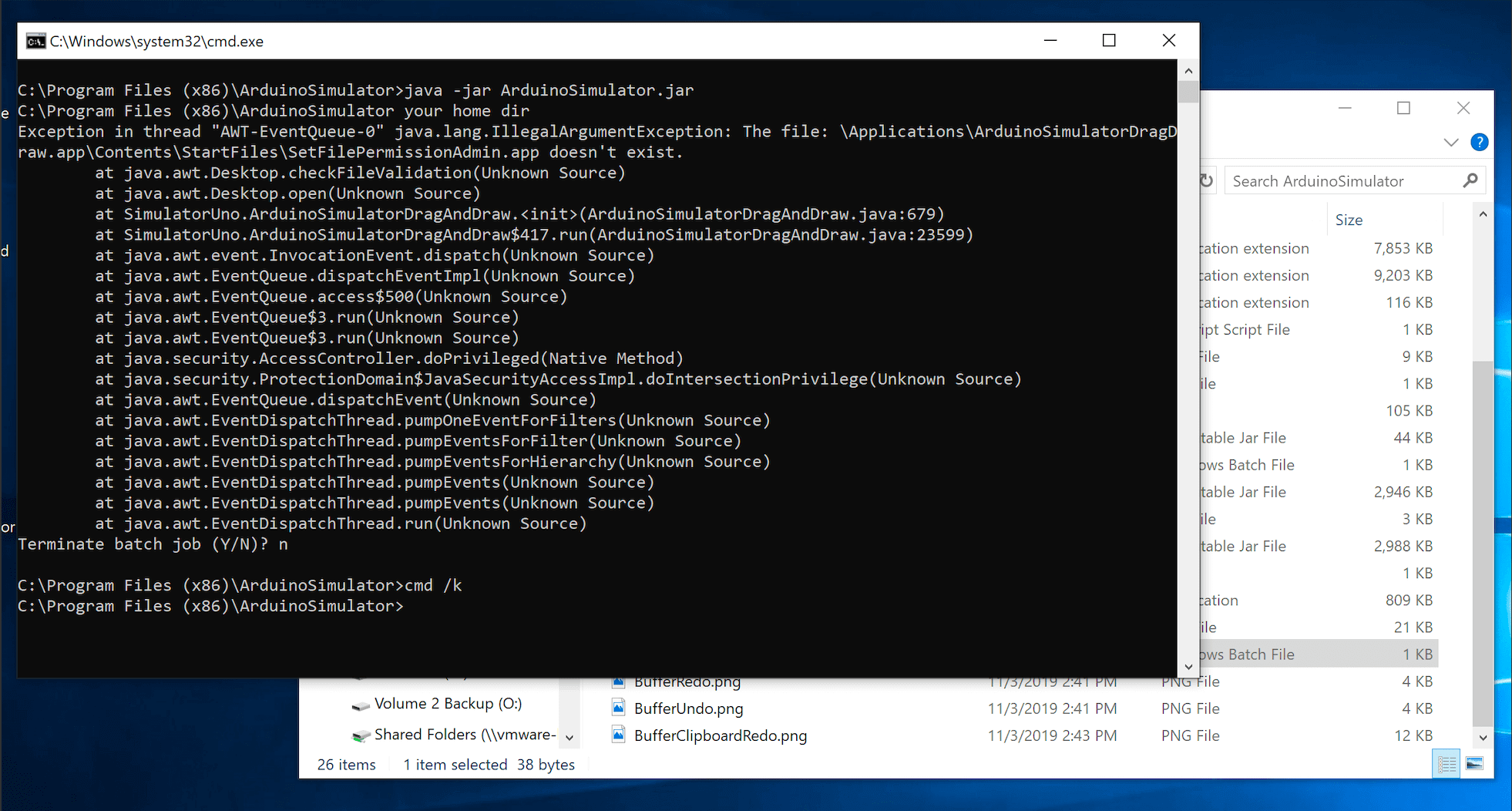Viewport: 1512px width, 811px height.
Task: Click the cmd.exe title bar icon
Action: [x=35, y=41]
